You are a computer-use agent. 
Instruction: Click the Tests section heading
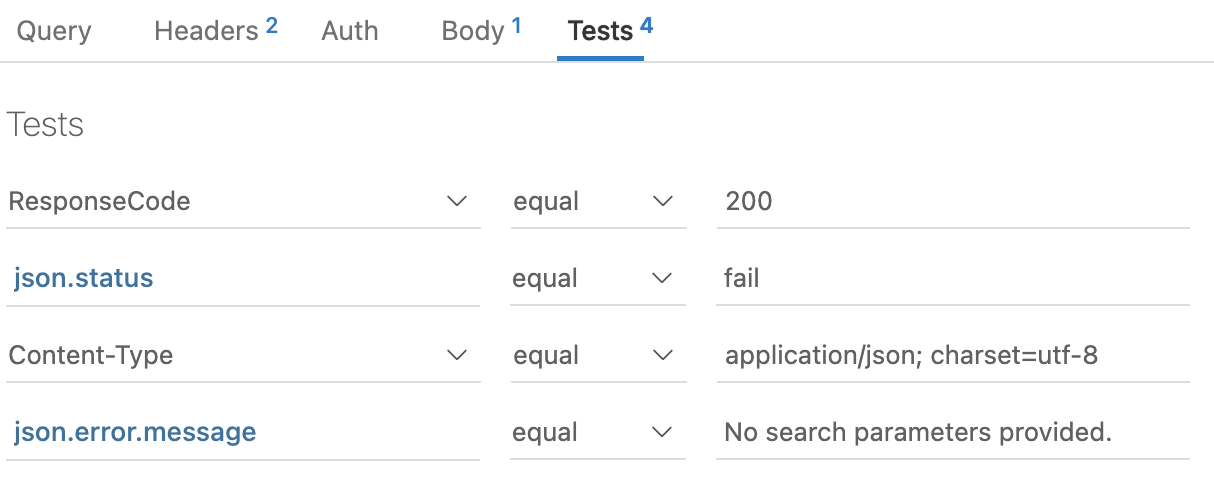(x=45, y=125)
